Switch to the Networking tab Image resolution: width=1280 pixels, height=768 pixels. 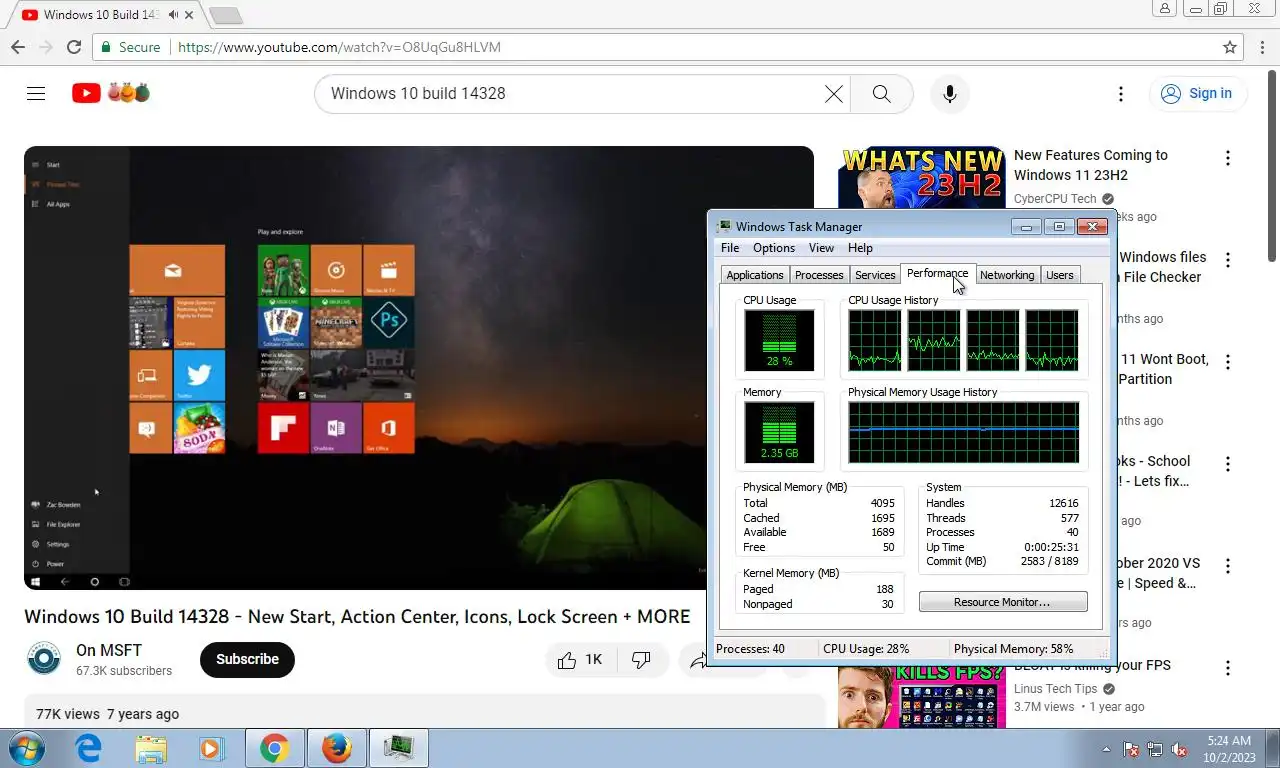(x=1007, y=275)
